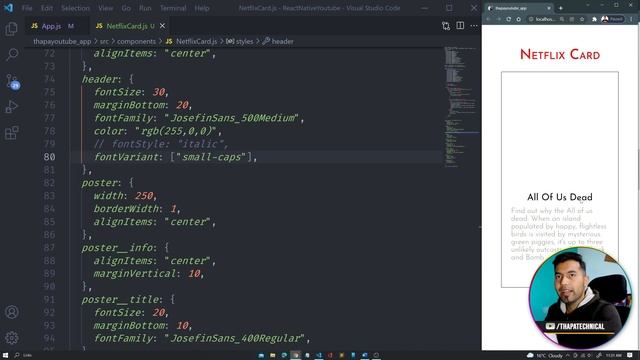The height and width of the screenshot is (360, 640).
Task: Open the View menu
Action: tap(106, 8)
